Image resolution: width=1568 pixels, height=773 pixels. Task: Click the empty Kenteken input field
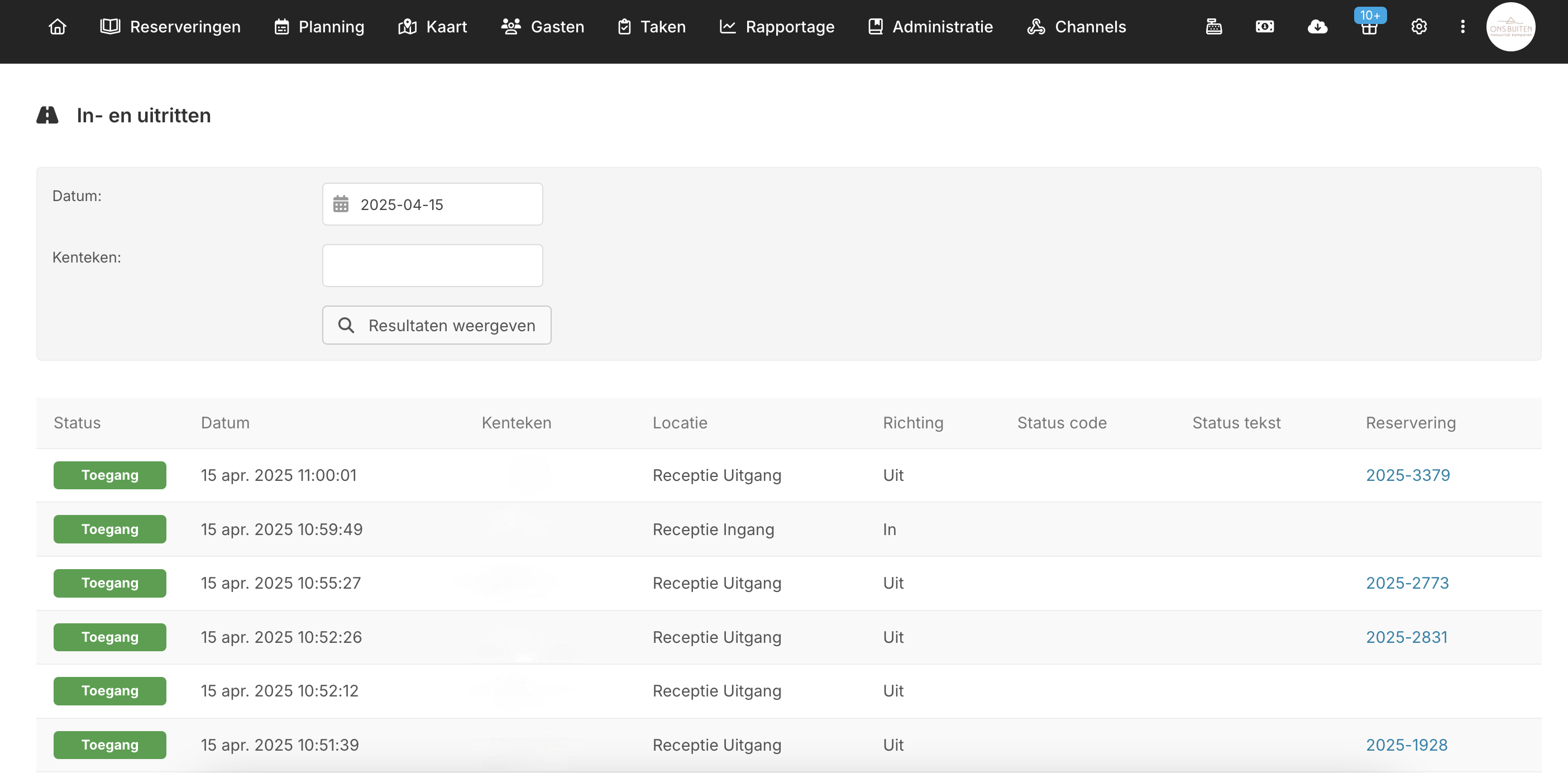pyautogui.click(x=432, y=265)
